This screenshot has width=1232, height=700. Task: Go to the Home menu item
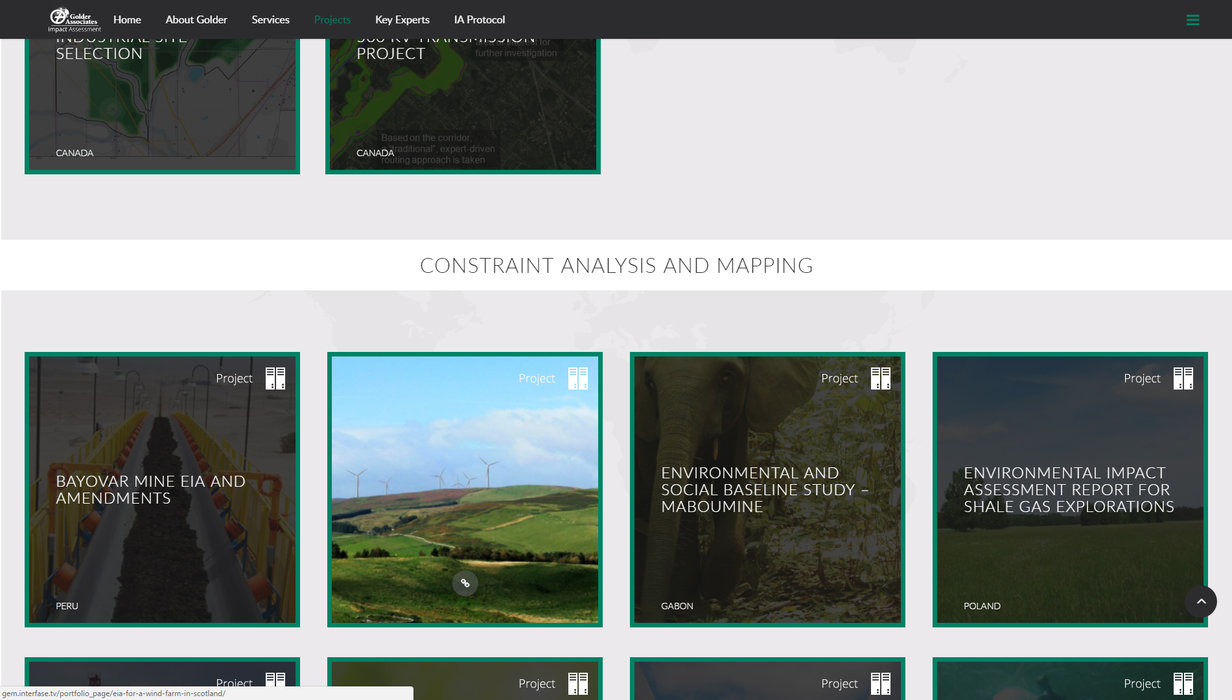[127, 20]
